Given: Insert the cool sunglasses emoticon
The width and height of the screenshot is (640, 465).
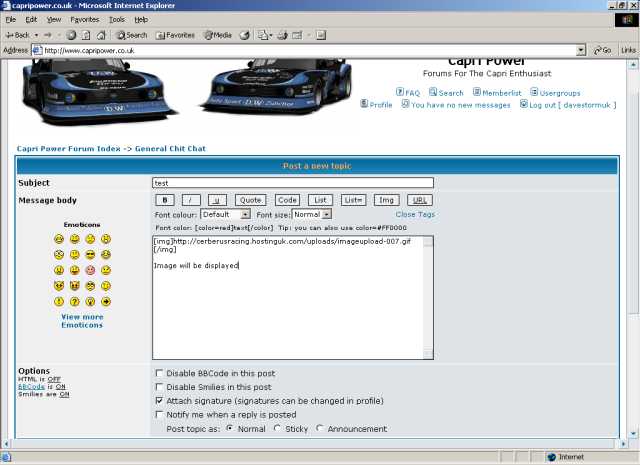Looking at the screenshot, I should pyautogui.click(x=90, y=255).
